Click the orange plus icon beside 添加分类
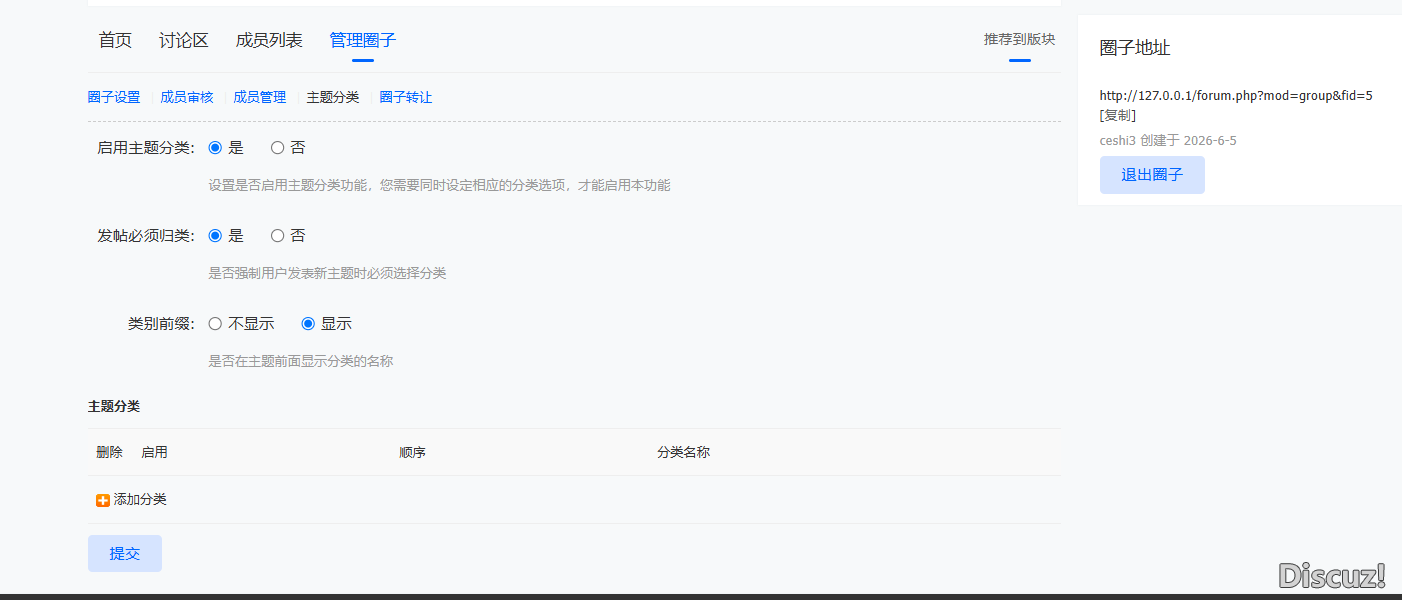 click(x=103, y=500)
